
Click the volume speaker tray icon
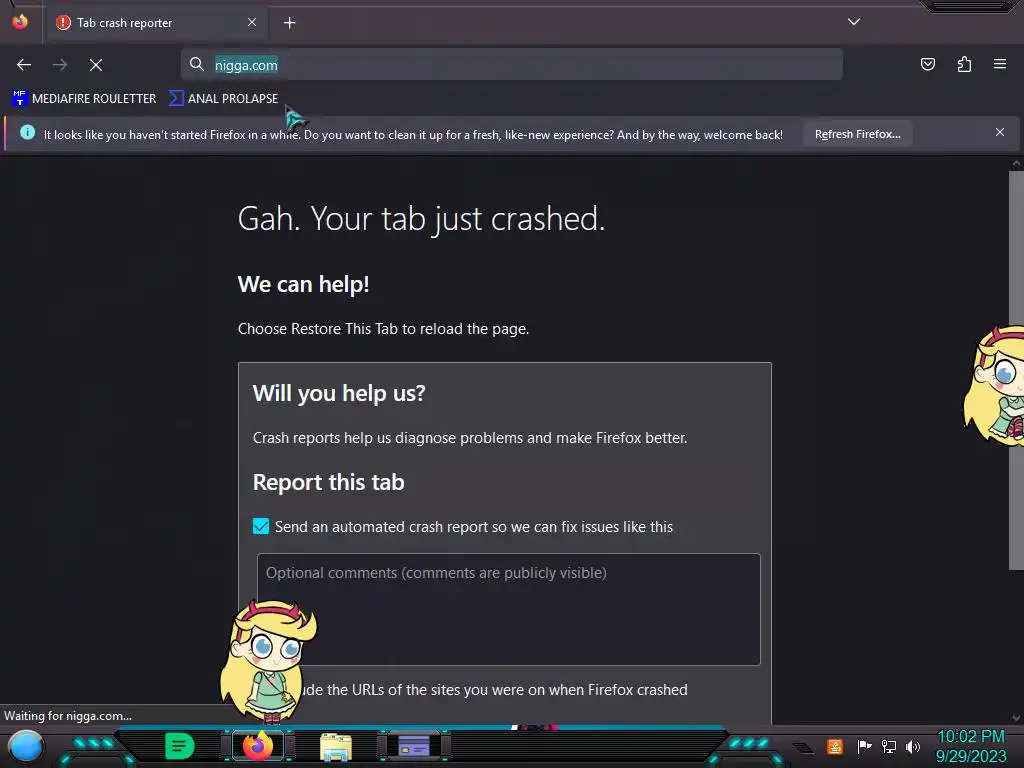click(913, 746)
